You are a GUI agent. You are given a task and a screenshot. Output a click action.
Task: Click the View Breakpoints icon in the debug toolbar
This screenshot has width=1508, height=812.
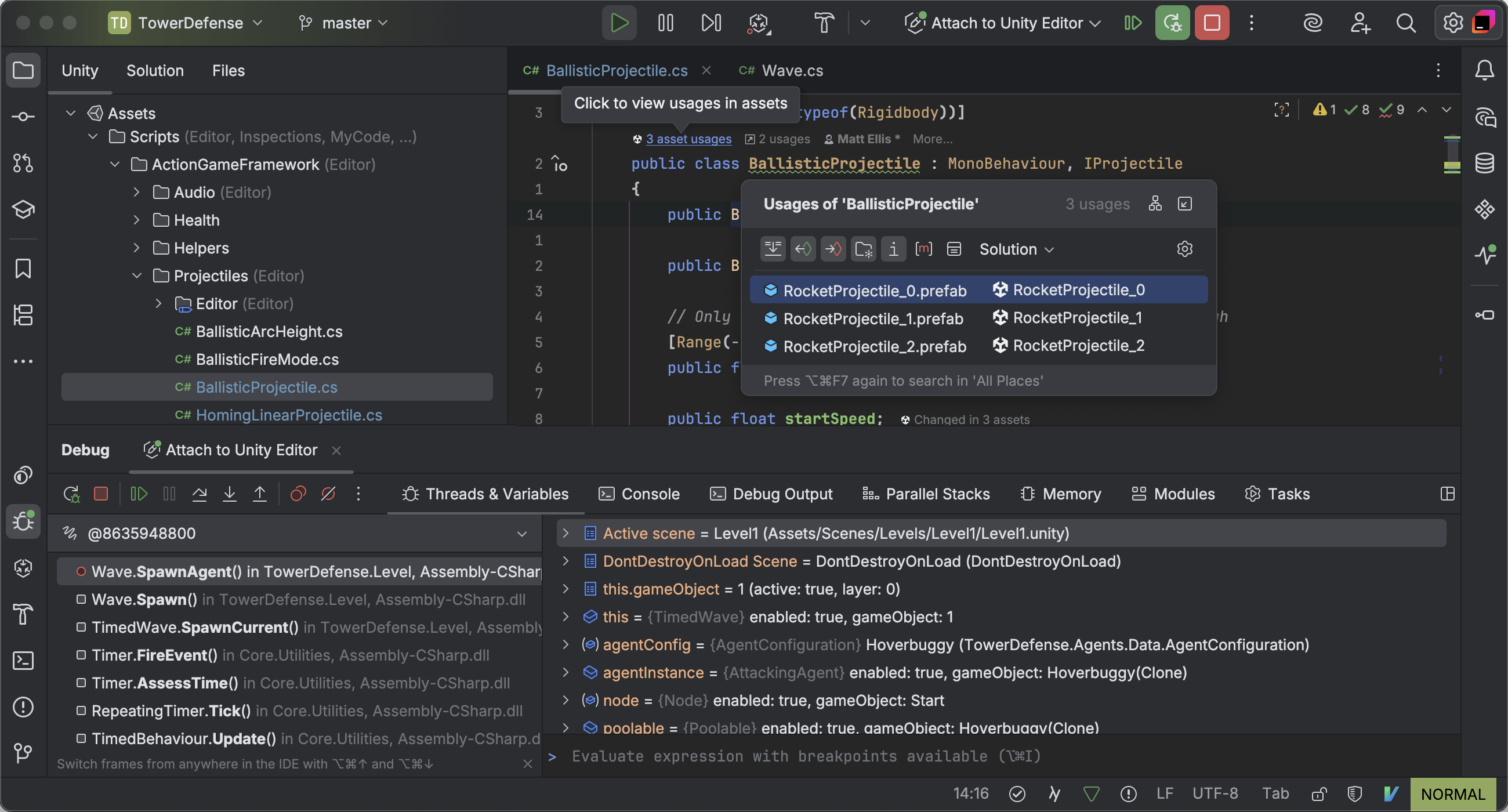pos(298,494)
